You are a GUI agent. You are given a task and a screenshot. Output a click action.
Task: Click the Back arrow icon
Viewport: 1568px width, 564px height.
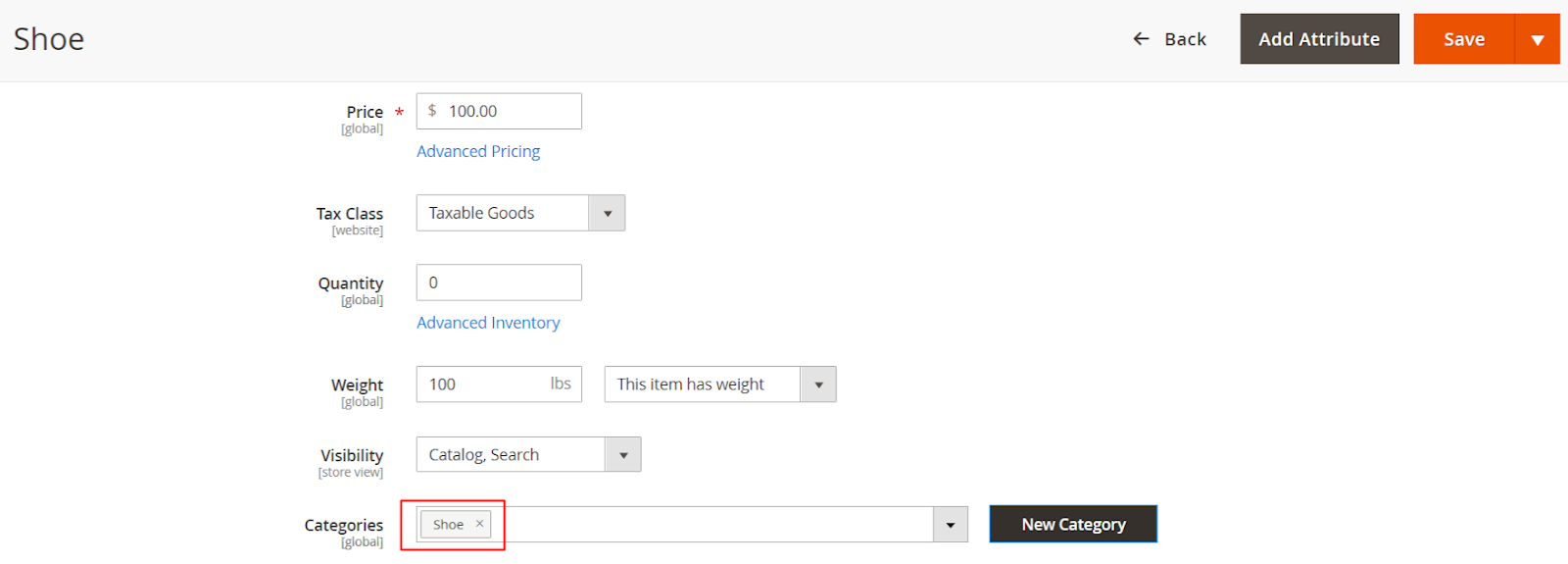pos(1141,39)
